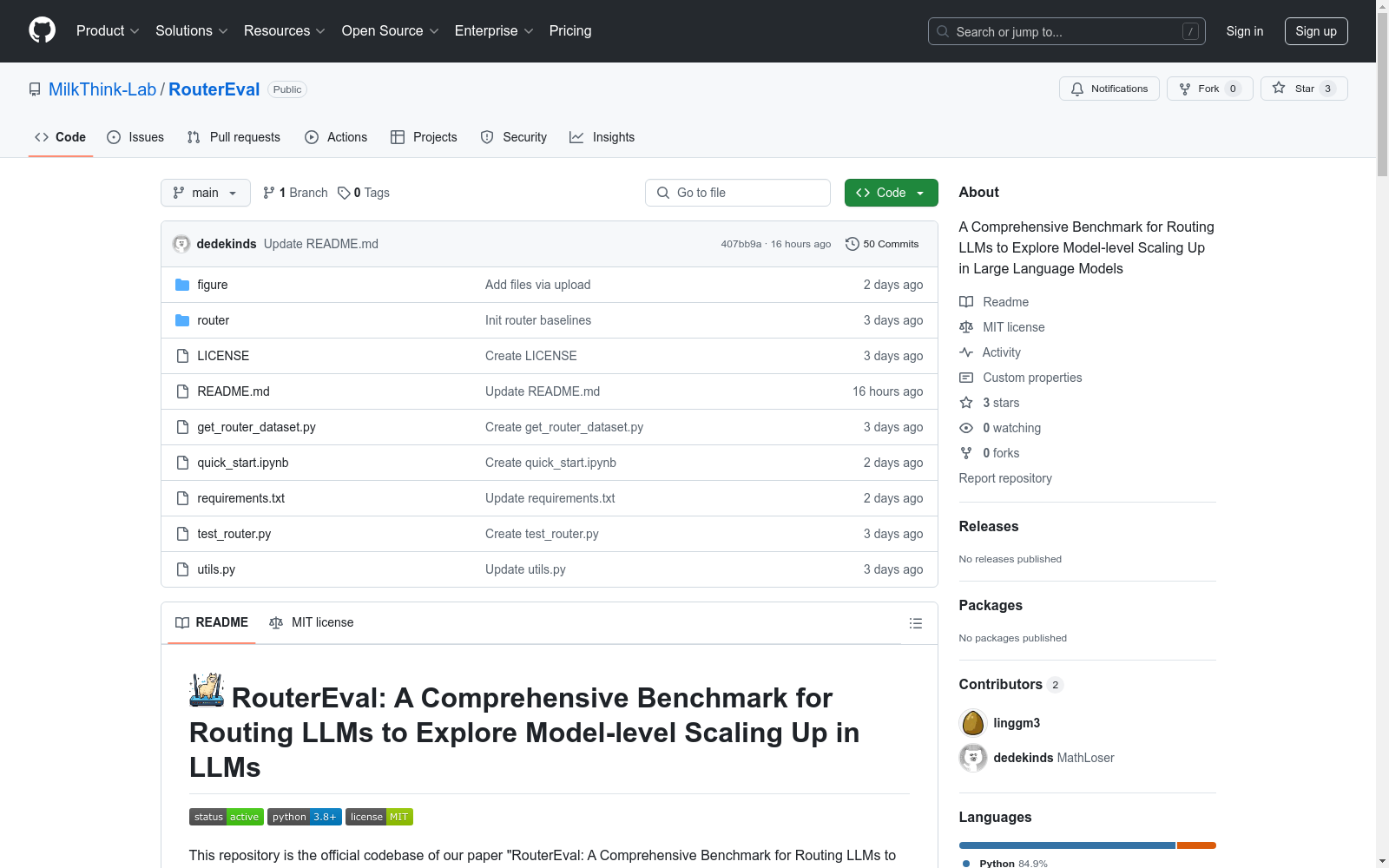Click the Go to file search box

pos(738,193)
